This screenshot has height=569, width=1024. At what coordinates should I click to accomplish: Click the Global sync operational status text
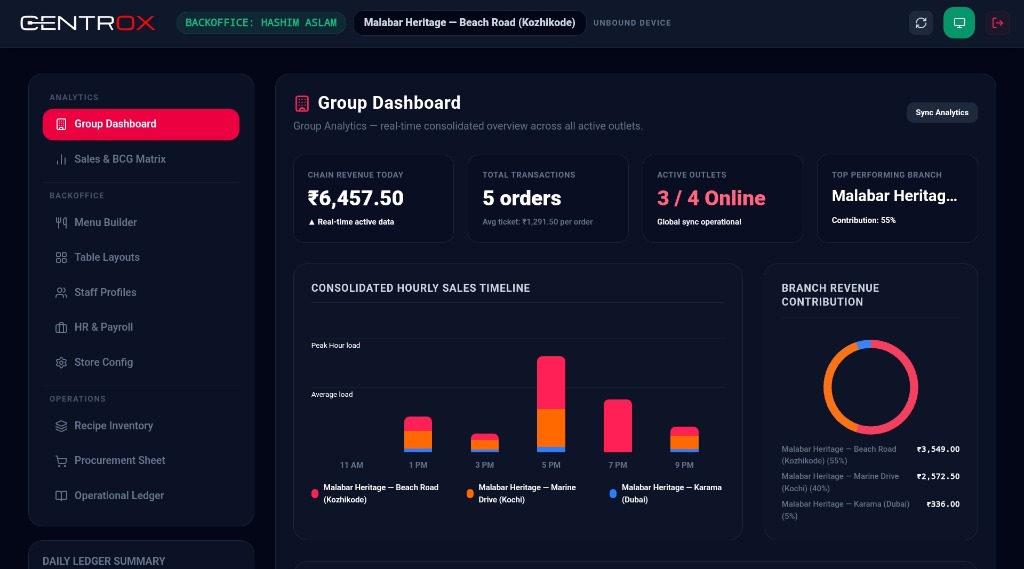click(699, 222)
